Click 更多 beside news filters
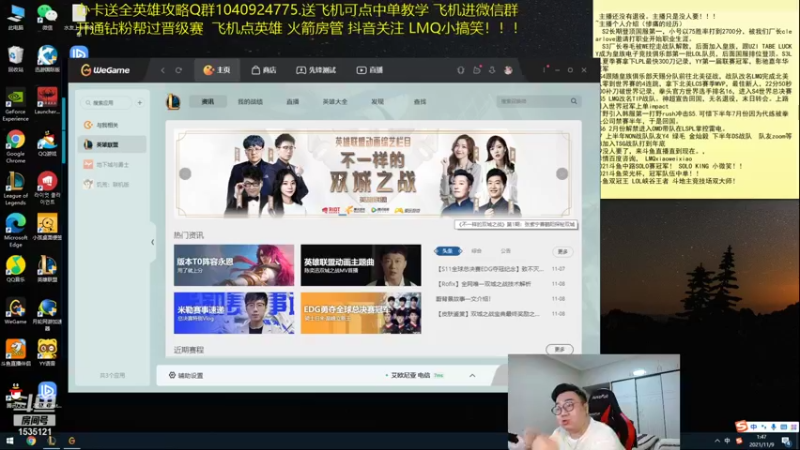The height and width of the screenshot is (450, 800). click(563, 252)
